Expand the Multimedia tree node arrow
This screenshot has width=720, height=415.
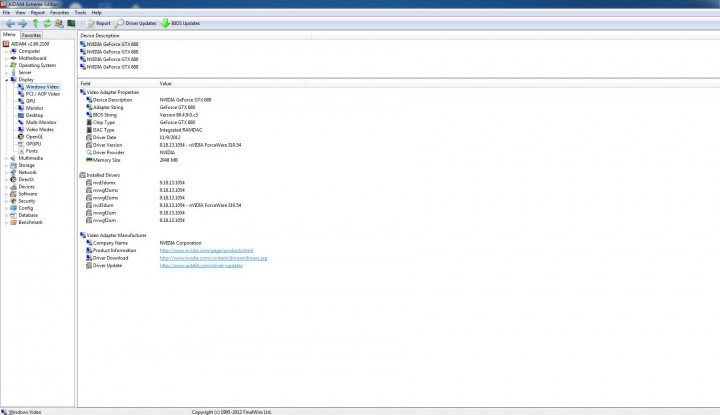click(6, 158)
